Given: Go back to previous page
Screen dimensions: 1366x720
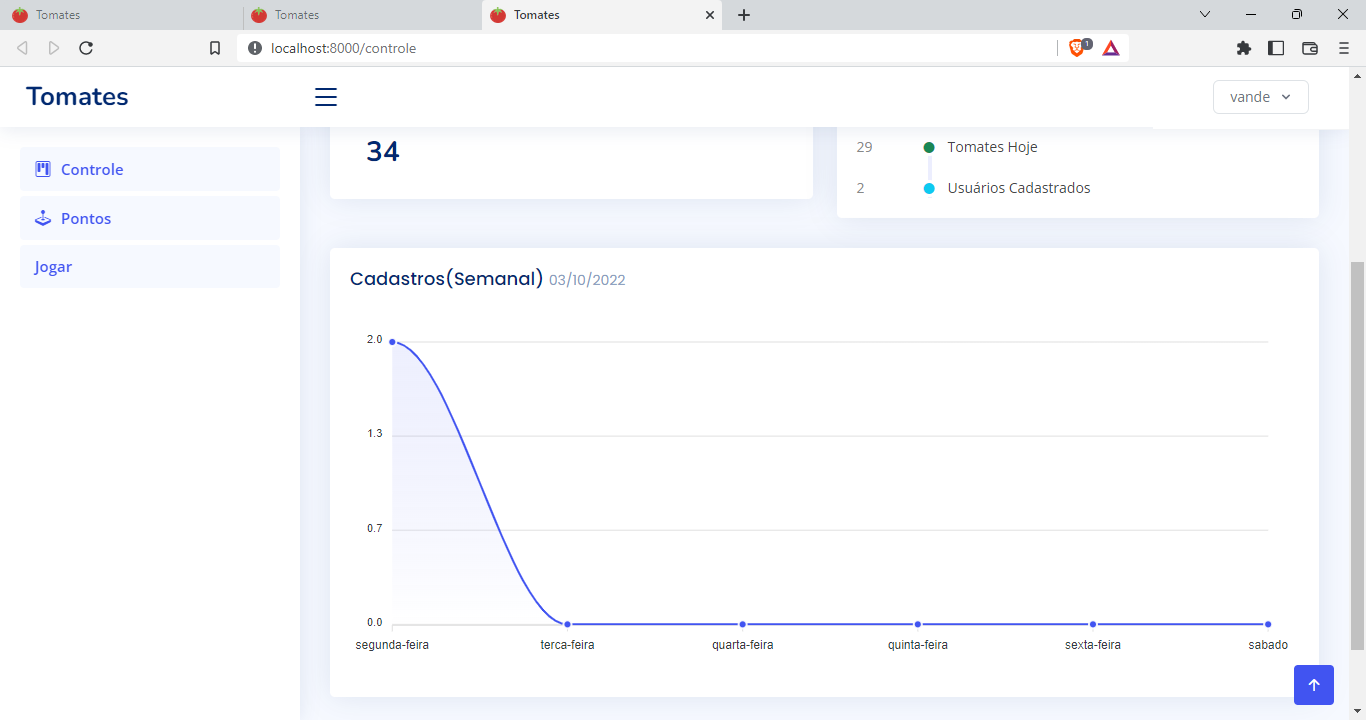Looking at the screenshot, I should 22,48.
